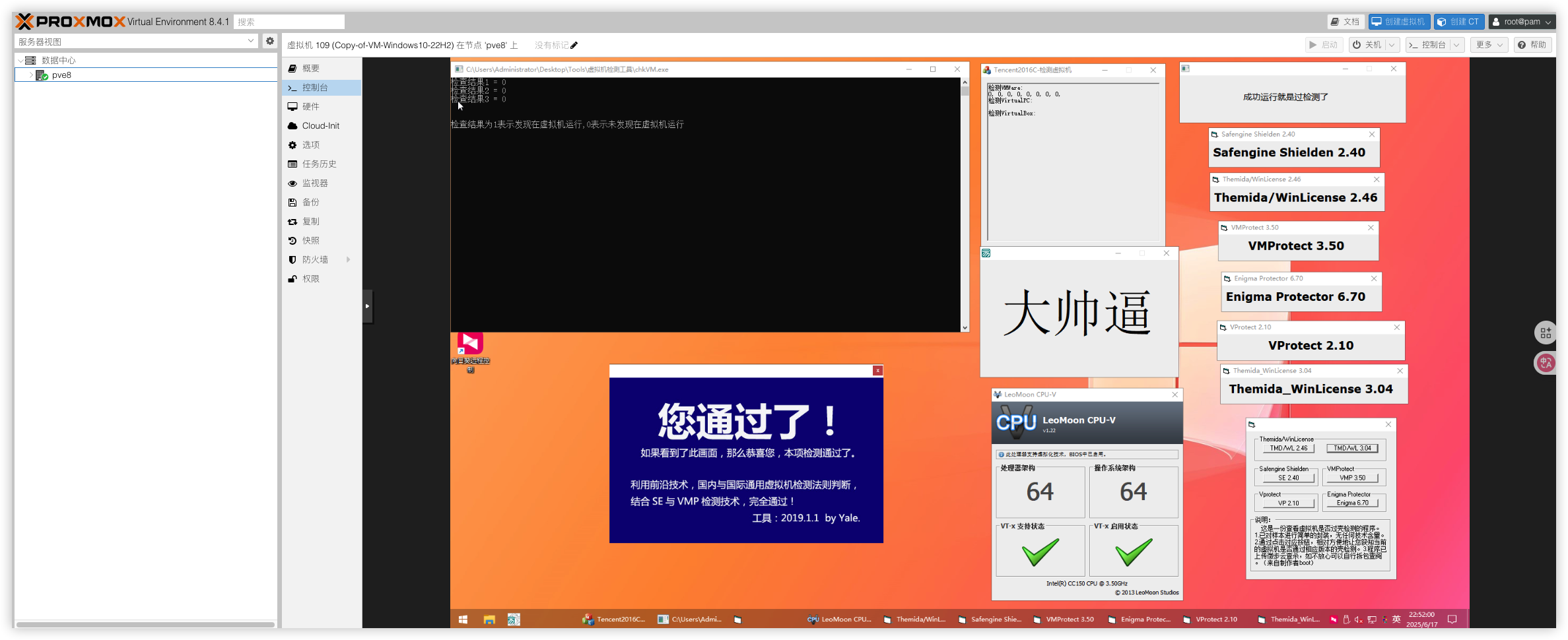Click the SE 2.40 button
Viewport: 1568px width, 640px height.
coord(1288,478)
